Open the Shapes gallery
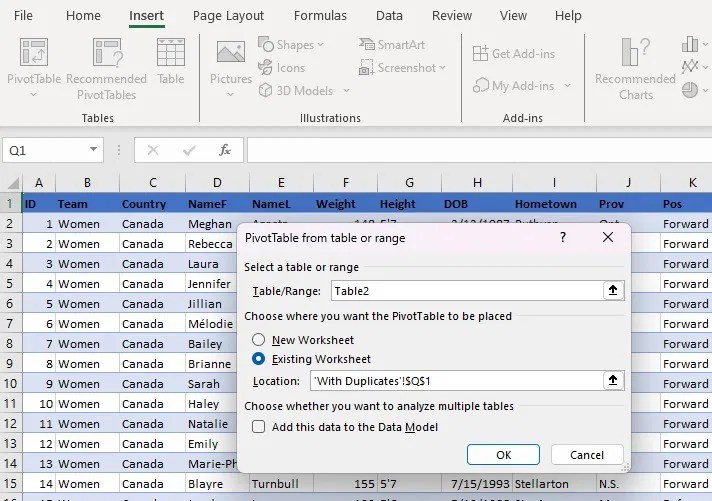The width and height of the screenshot is (712, 501). 291,45
